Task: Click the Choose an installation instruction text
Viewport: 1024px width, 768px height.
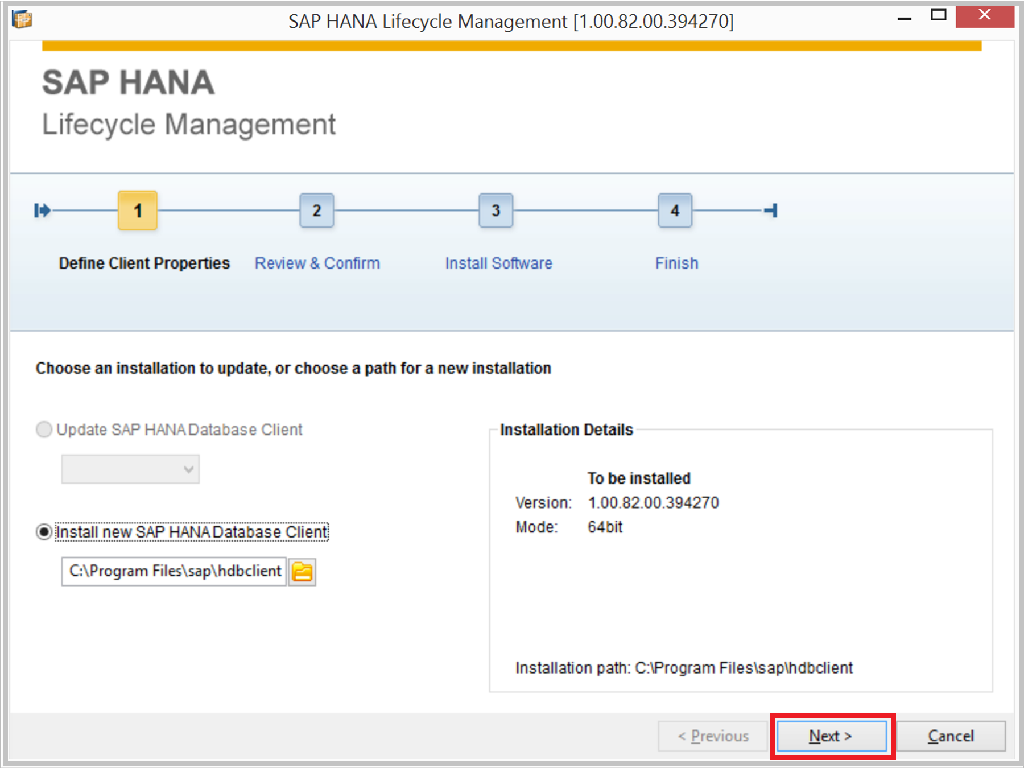Action: pyautogui.click(x=293, y=368)
